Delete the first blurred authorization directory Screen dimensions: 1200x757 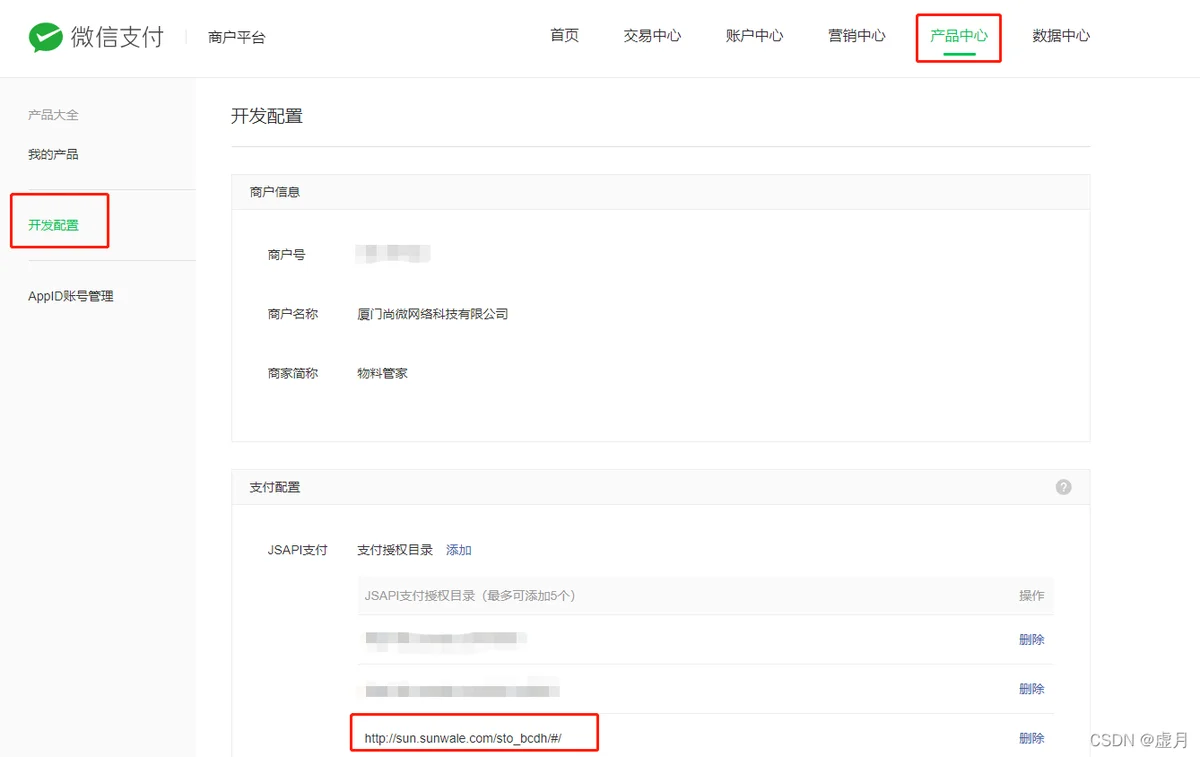pos(1031,639)
